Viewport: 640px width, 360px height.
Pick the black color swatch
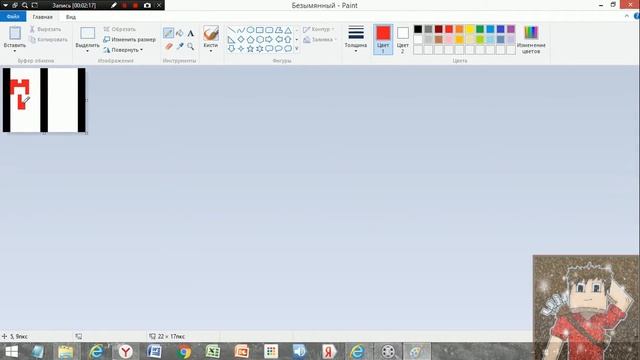pos(418,29)
